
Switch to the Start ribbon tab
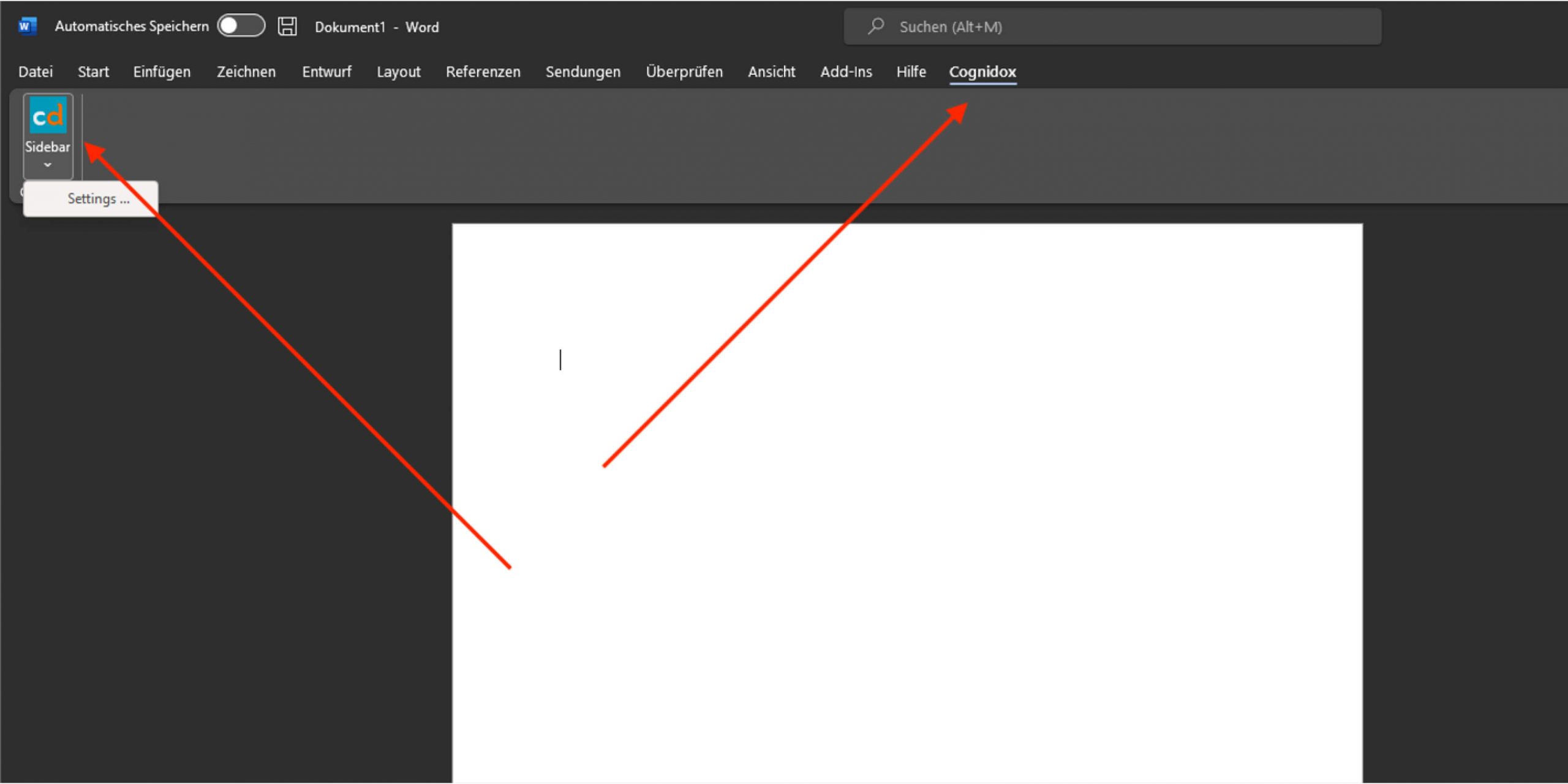pos(93,72)
